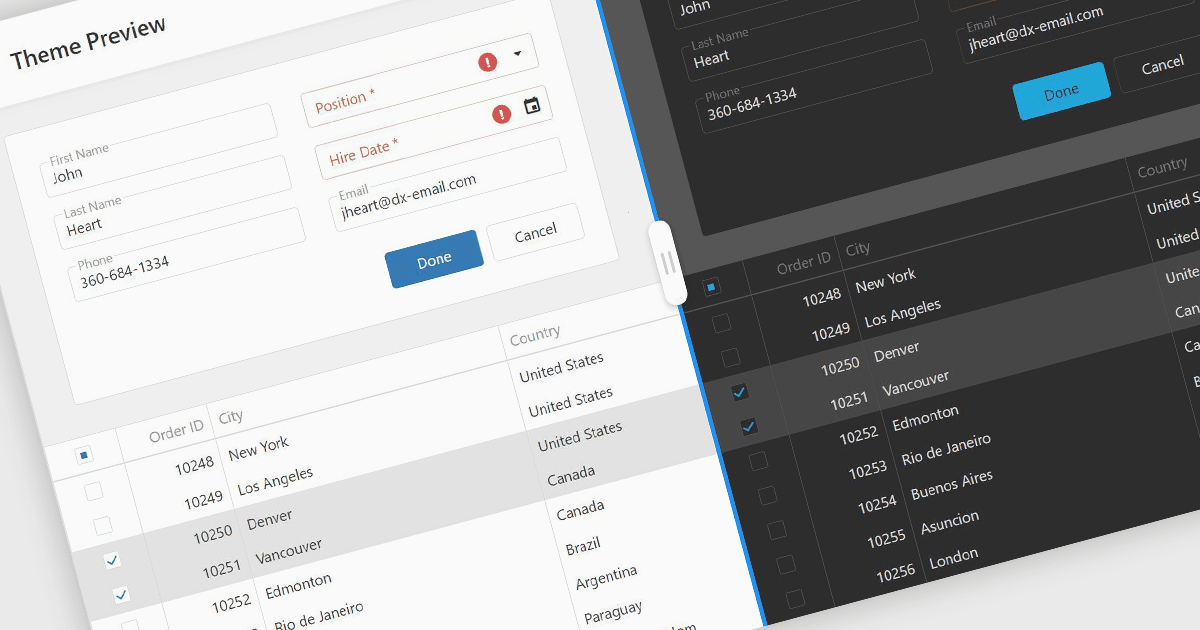Sort by City header in light grid
This screenshot has height=630, width=1200.
[230, 417]
